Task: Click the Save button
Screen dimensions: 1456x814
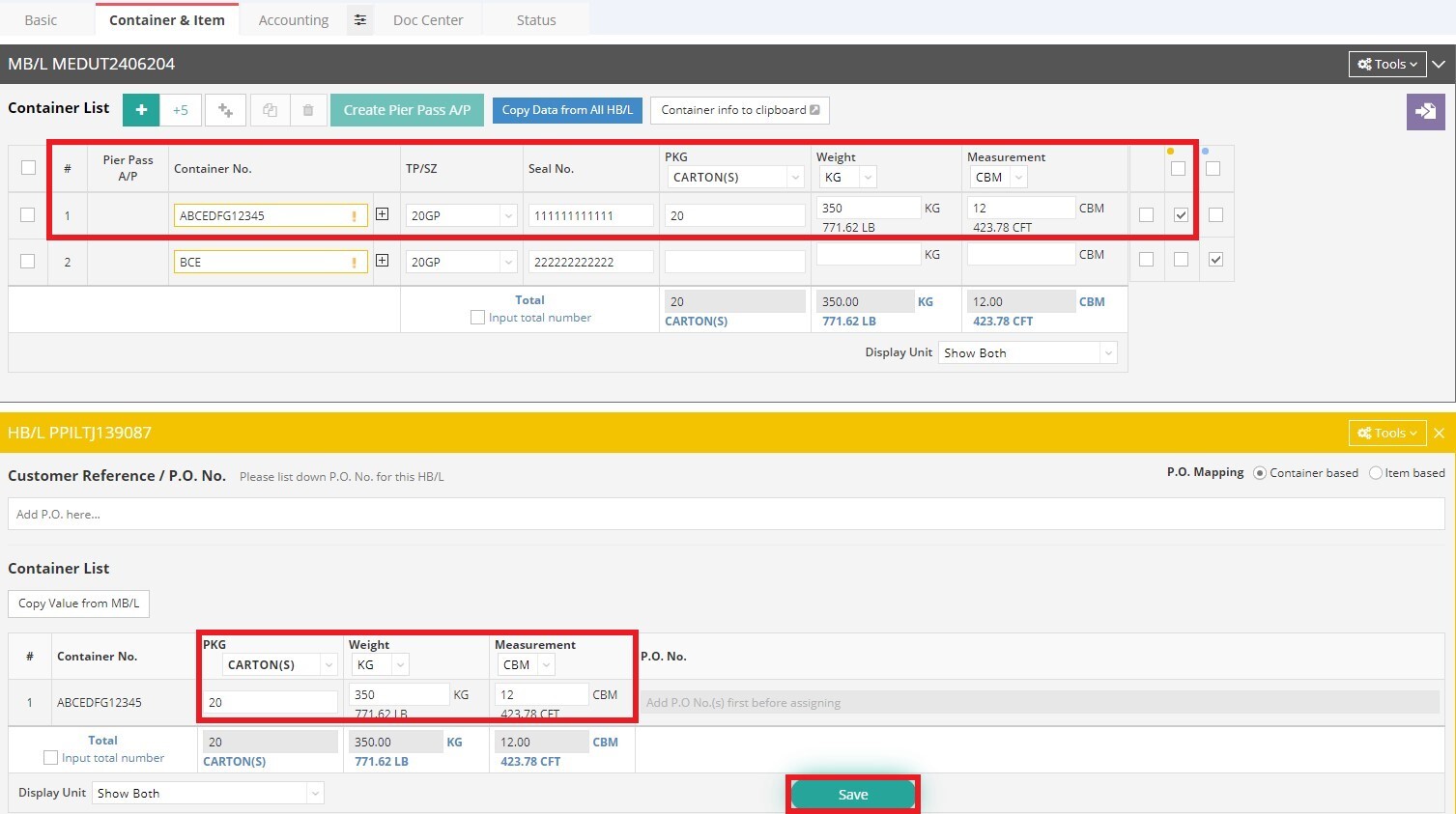Action: click(852, 795)
